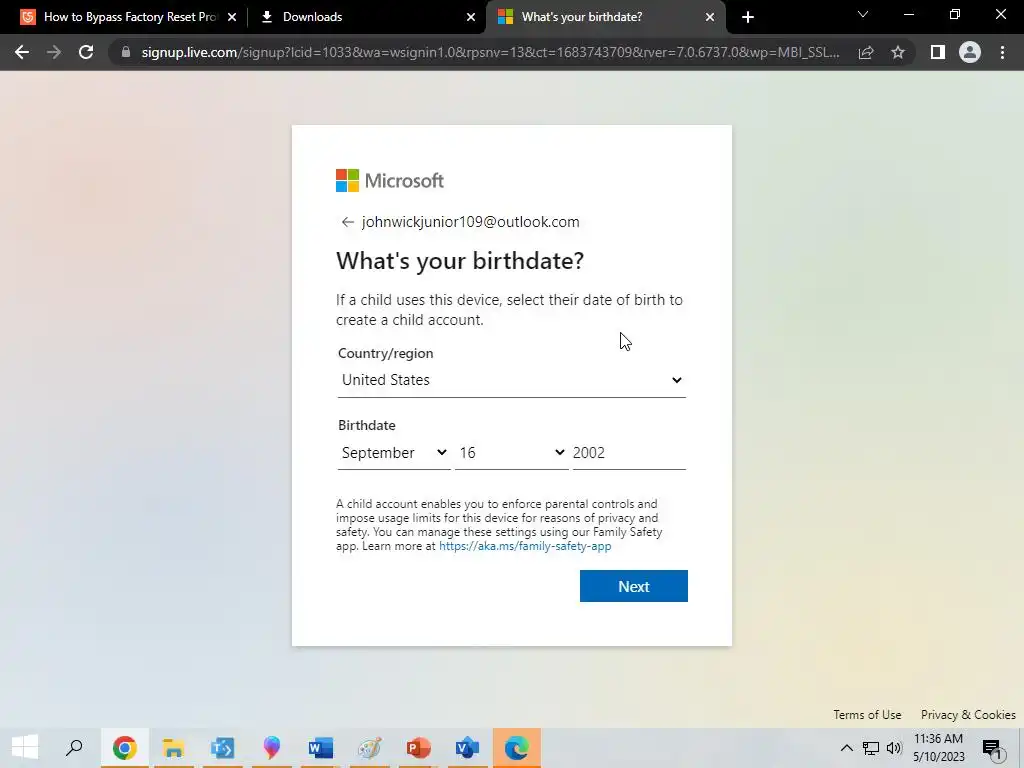Switch to Microsoft Edge on the taskbar
The width and height of the screenshot is (1024, 768).
pyautogui.click(x=517, y=748)
